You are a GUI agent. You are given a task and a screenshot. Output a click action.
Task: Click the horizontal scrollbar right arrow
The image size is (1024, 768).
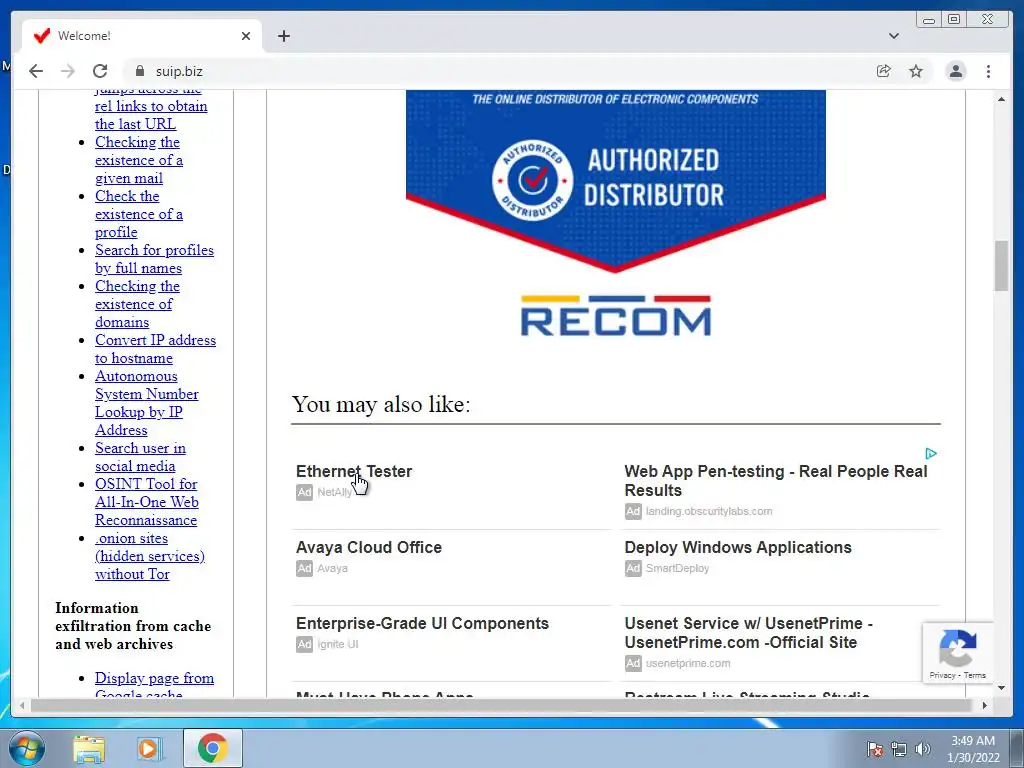pyautogui.click(x=985, y=705)
